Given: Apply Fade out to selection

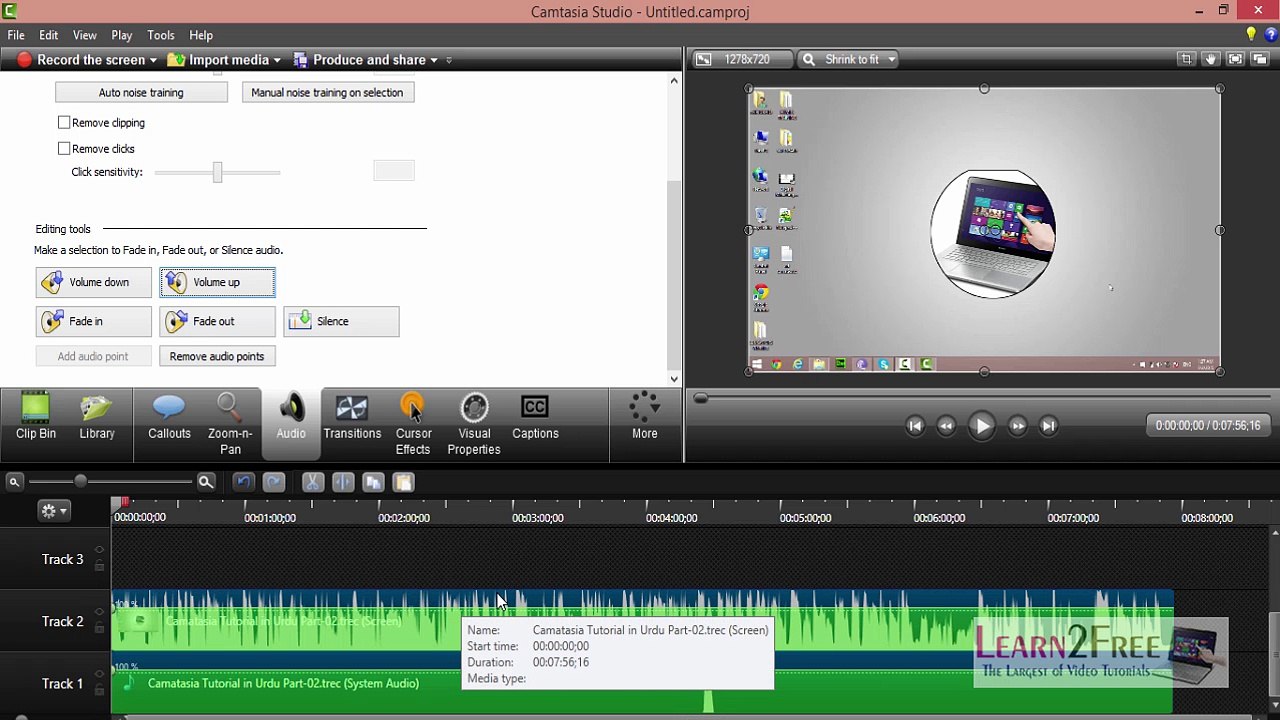Looking at the screenshot, I should [217, 322].
